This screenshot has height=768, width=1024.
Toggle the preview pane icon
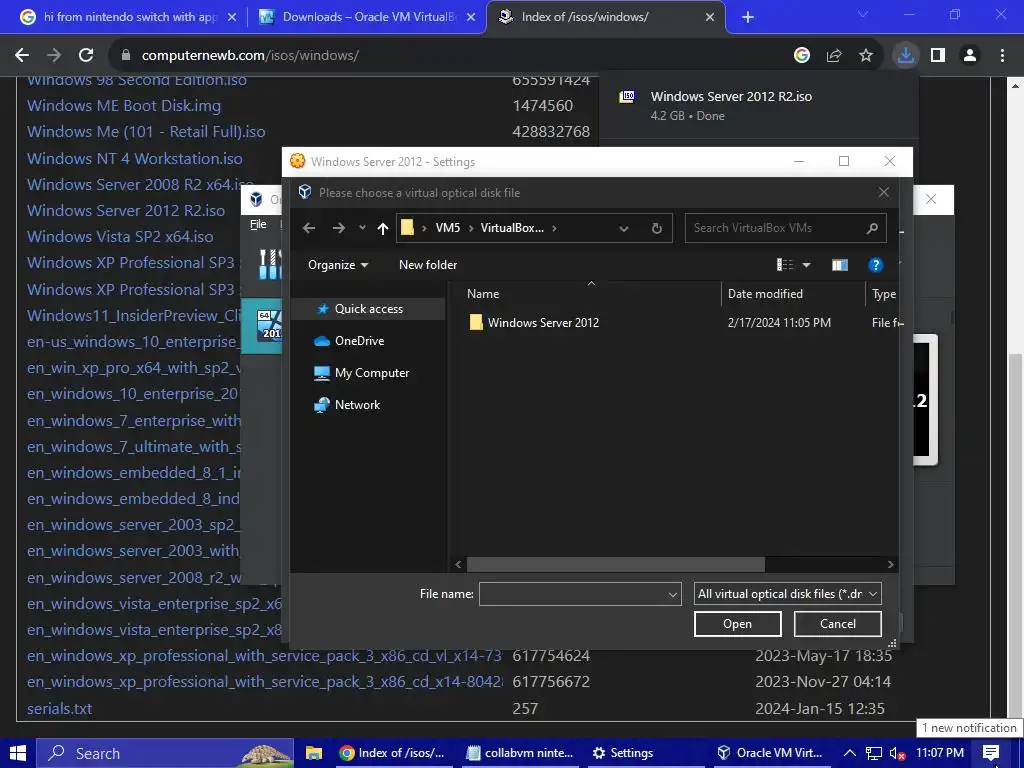tap(840, 264)
